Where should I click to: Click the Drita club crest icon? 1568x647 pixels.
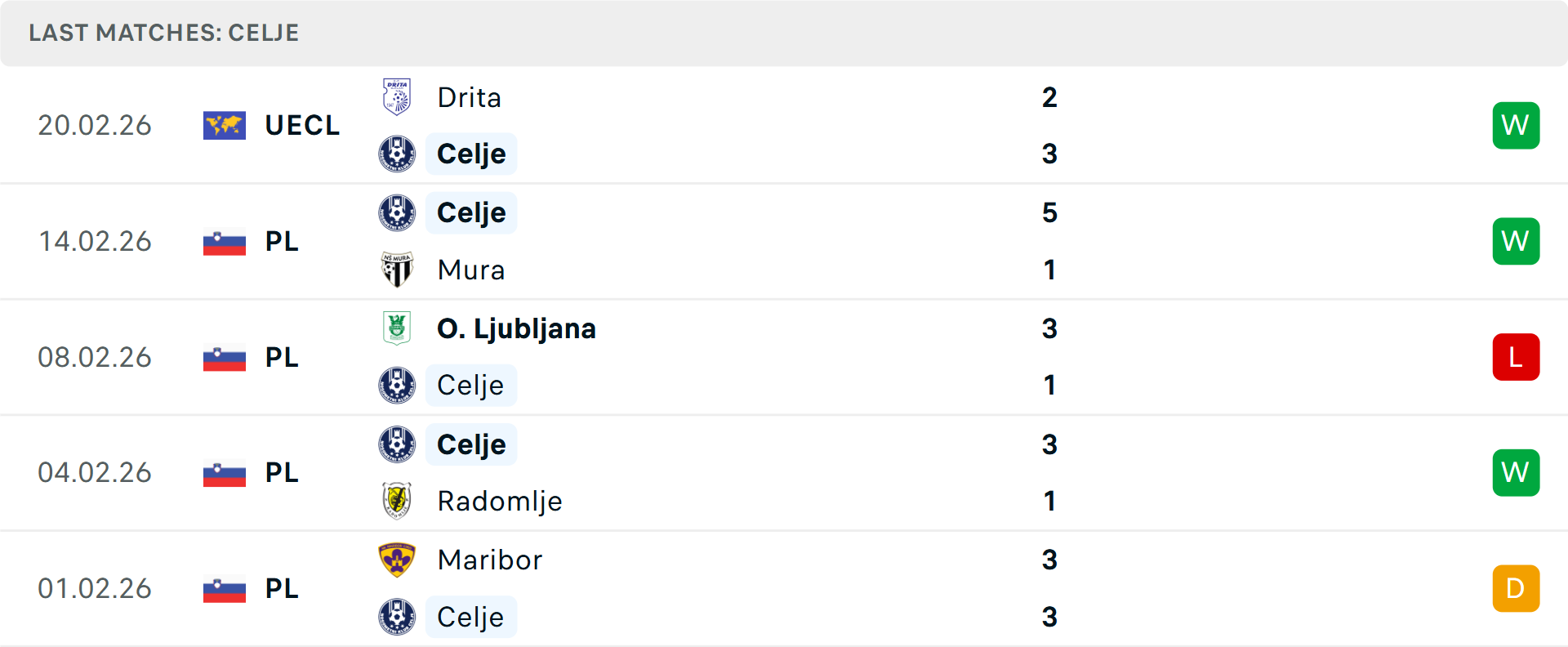(x=397, y=97)
